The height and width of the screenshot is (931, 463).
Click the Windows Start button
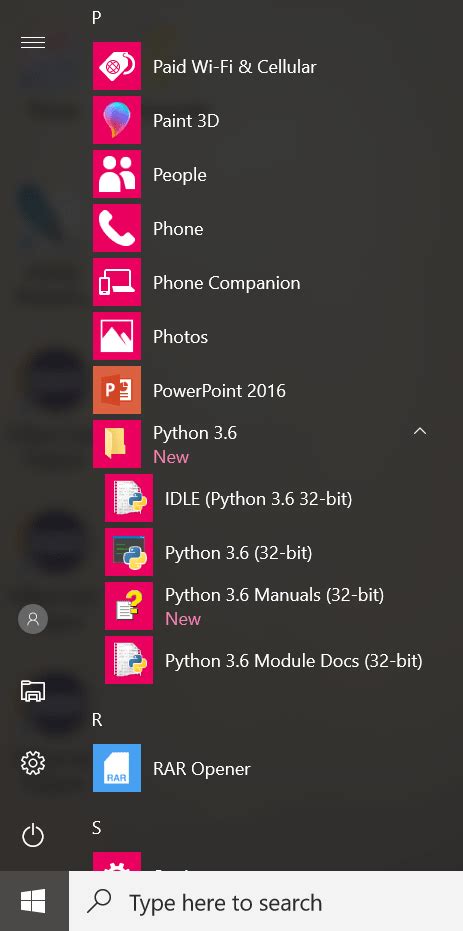(x=34, y=902)
